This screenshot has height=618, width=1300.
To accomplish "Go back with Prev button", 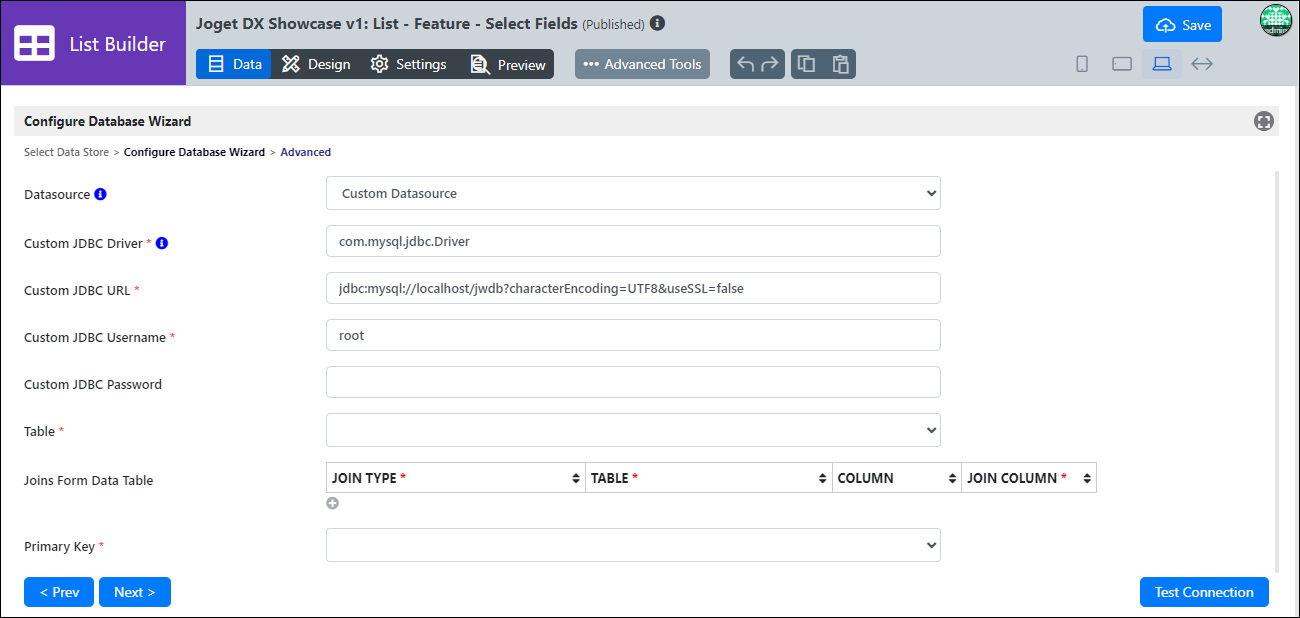I will pyautogui.click(x=59, y=592).
